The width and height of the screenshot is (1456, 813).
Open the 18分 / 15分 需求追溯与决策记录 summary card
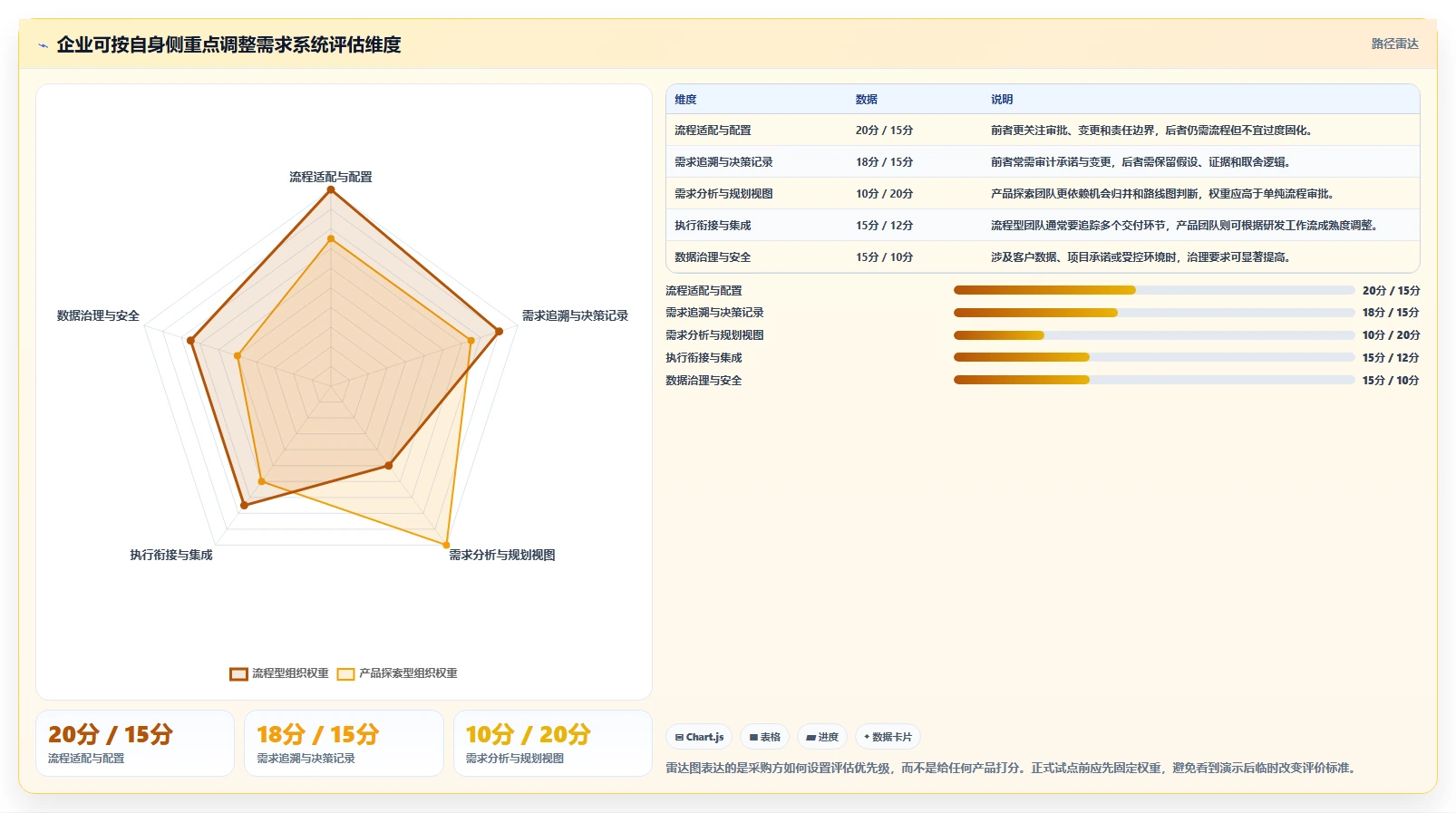point(344,743)
